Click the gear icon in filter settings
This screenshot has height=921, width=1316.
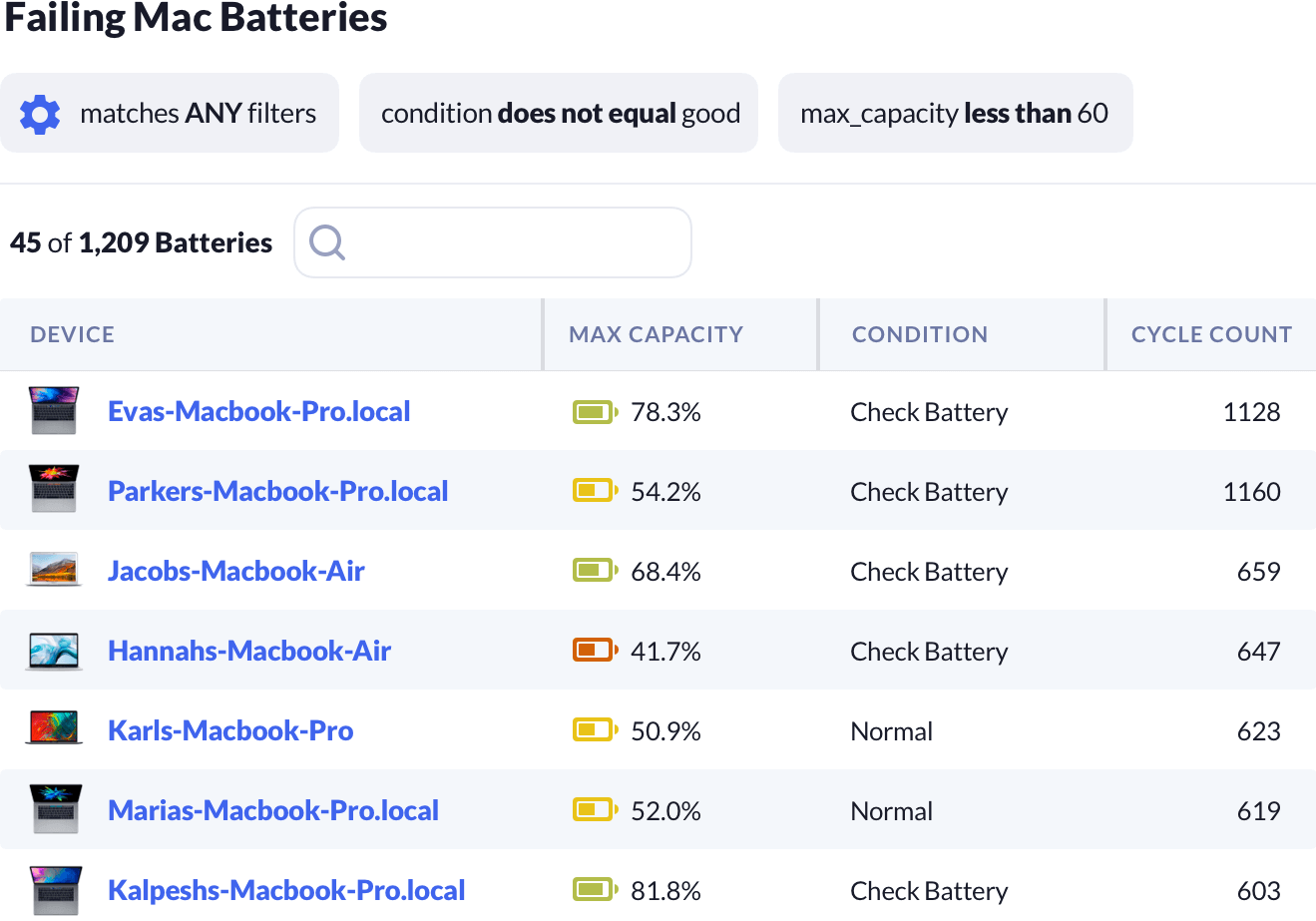pyautogui.click(x=40, y=114)
